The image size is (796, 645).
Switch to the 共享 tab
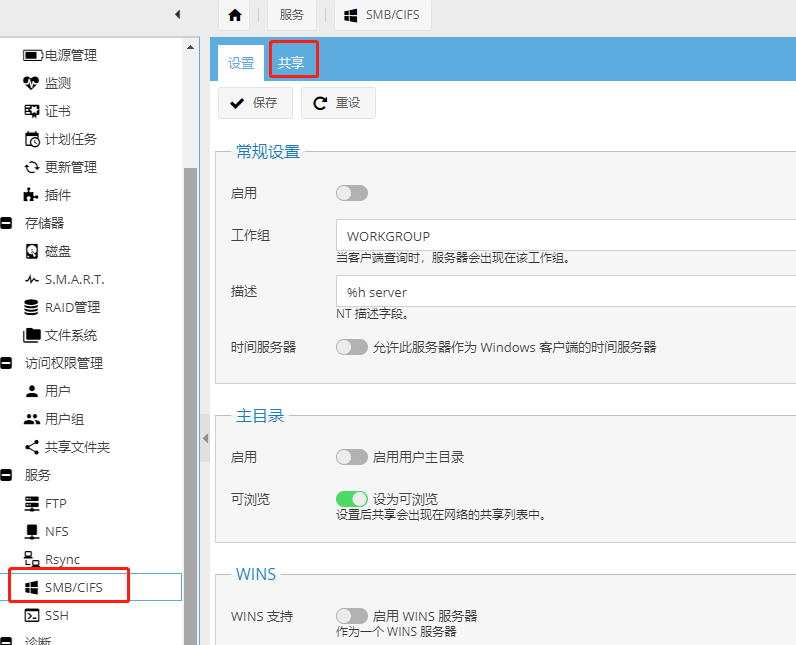point(291,62)
